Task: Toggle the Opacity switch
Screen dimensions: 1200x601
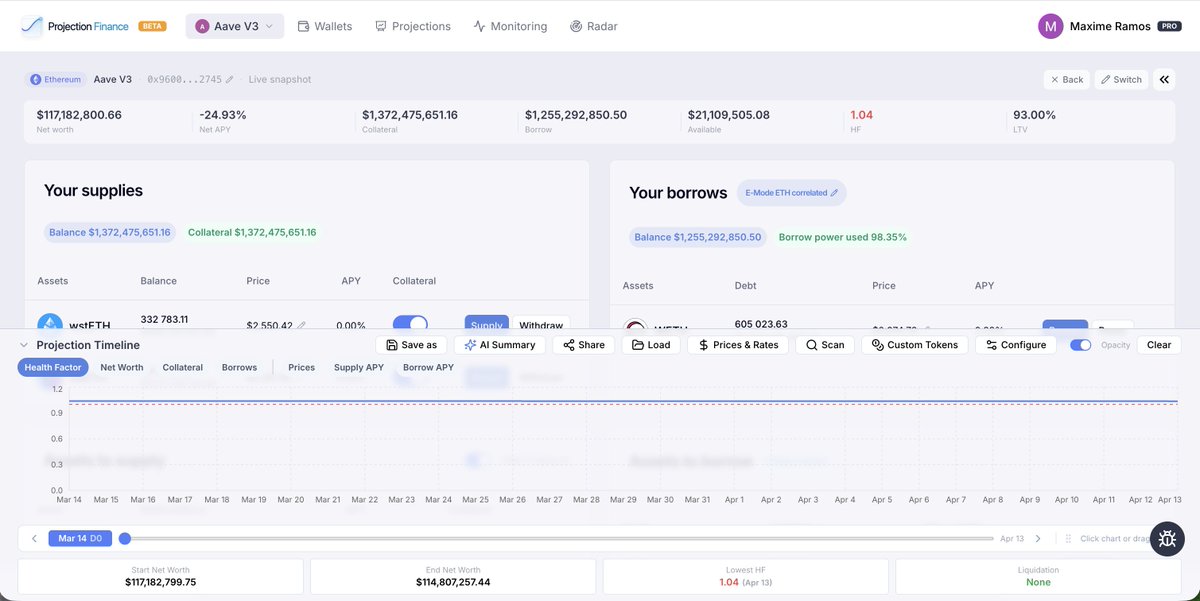Action: click(1080, 345)
